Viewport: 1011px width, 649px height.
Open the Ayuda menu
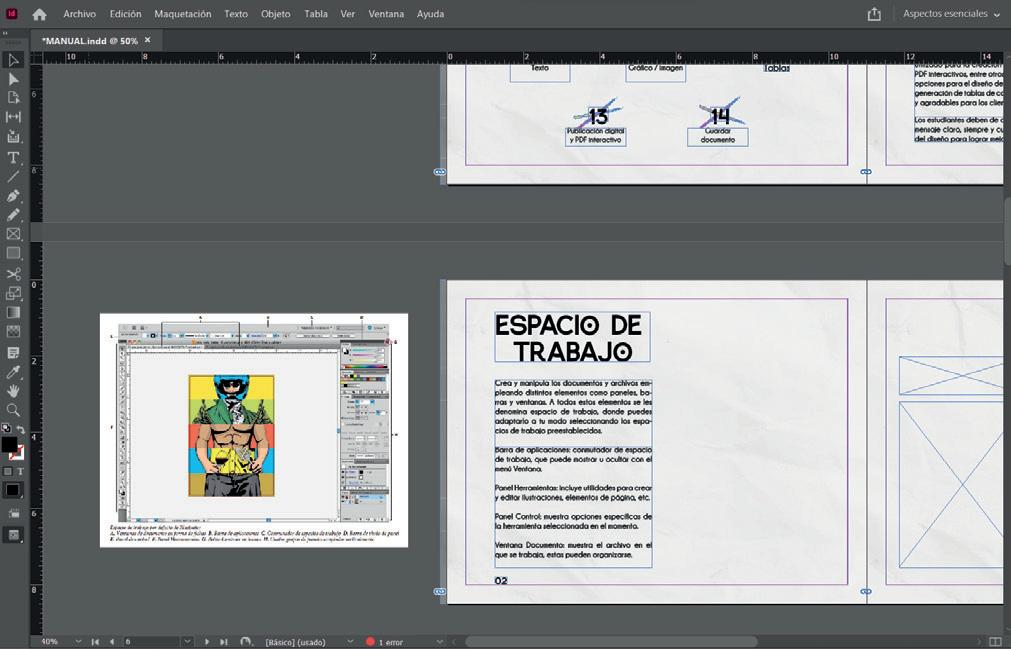tap(430, 14)
